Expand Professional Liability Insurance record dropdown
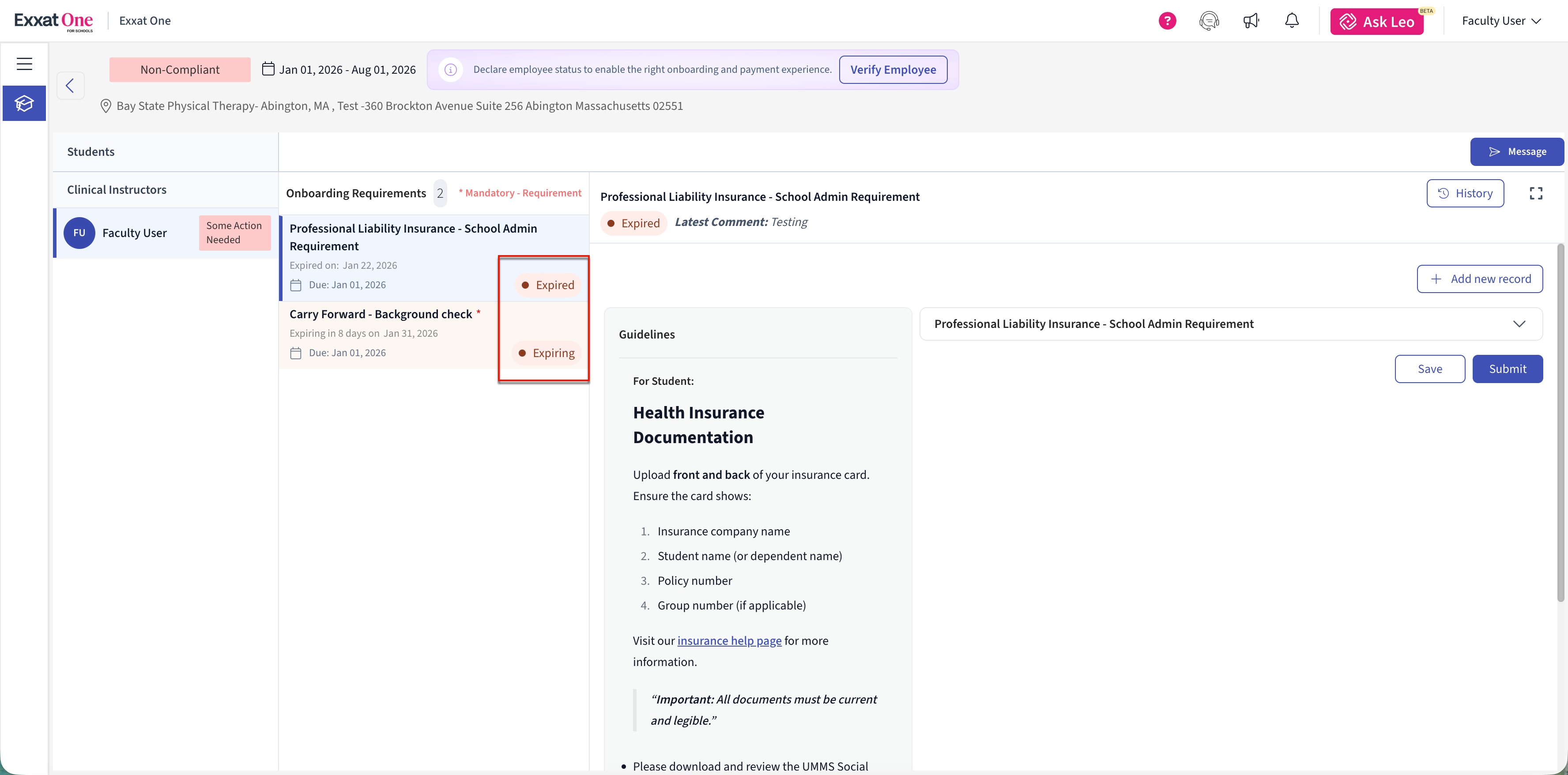Viewport: 1568px width, 775px height. [x=1519, y=324]
